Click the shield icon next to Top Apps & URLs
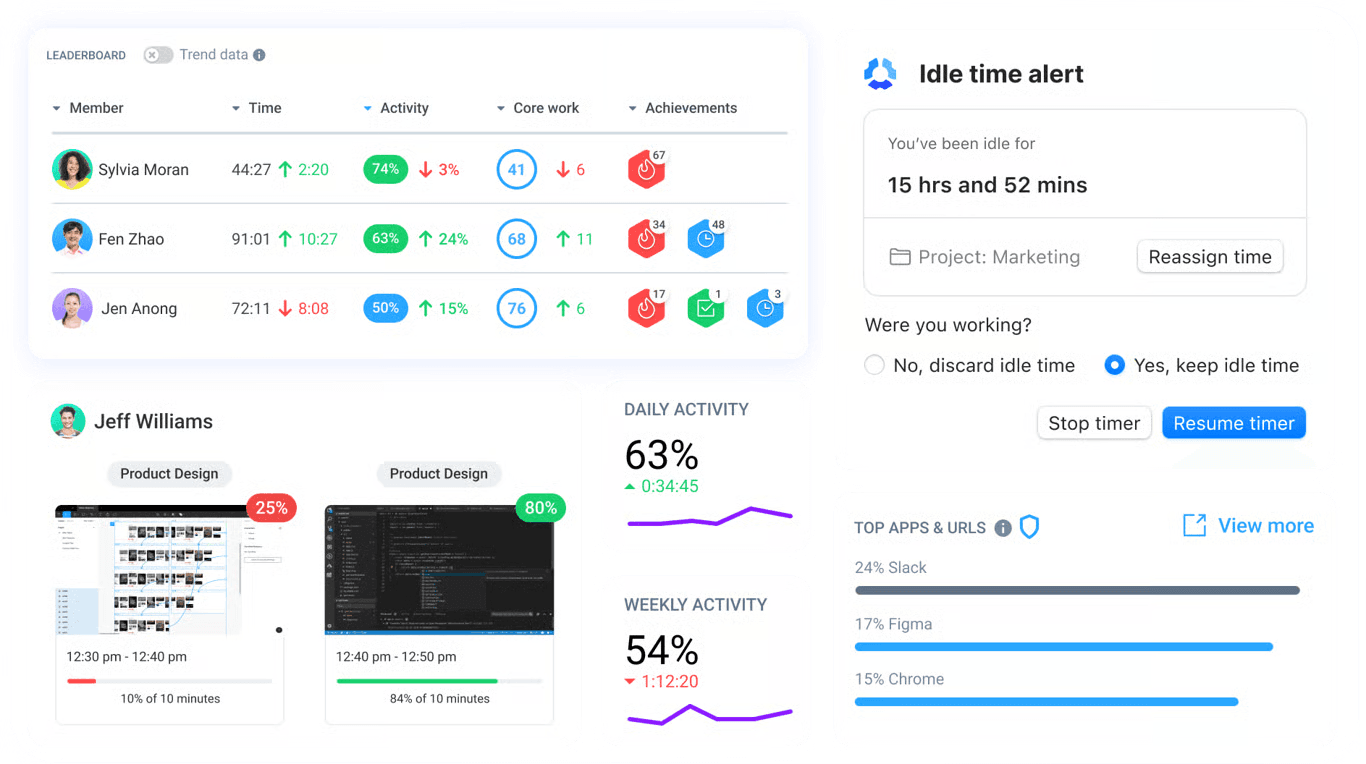 point(1029,527)
